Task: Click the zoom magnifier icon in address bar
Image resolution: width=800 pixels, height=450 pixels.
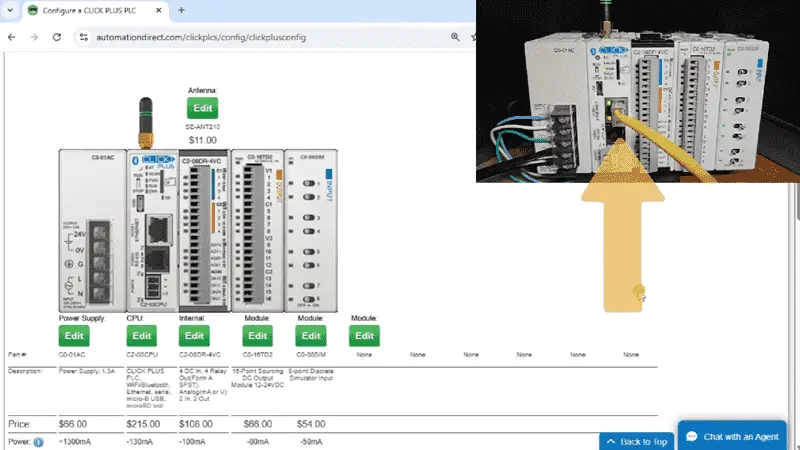Action: pyautogui.click(x=455, y=37)
